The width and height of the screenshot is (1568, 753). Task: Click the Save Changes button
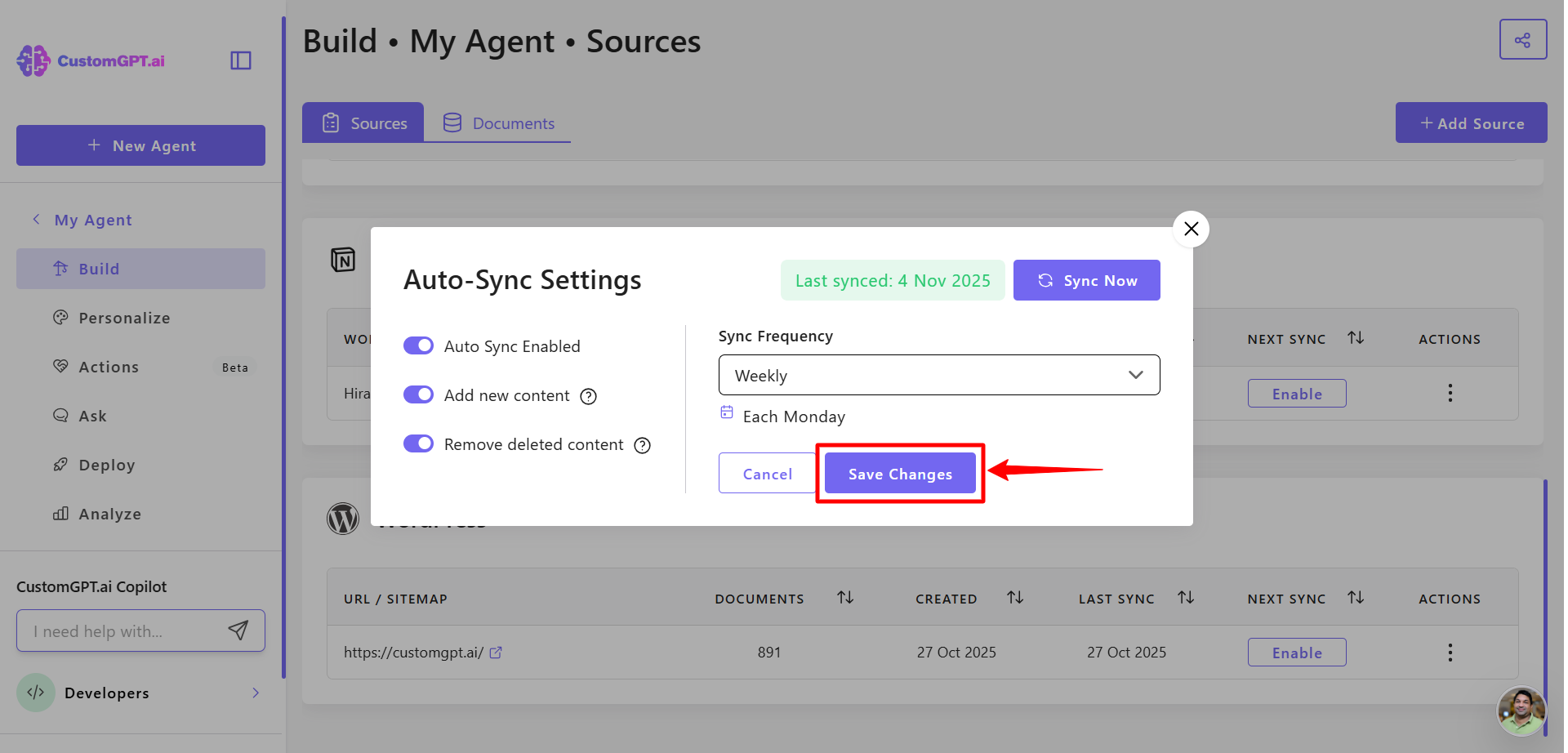point(900,474)
